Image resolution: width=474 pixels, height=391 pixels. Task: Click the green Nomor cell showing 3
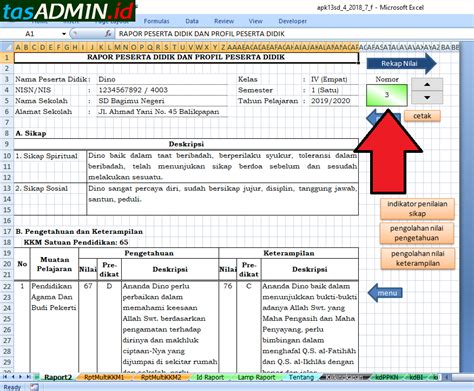point(387,95)
